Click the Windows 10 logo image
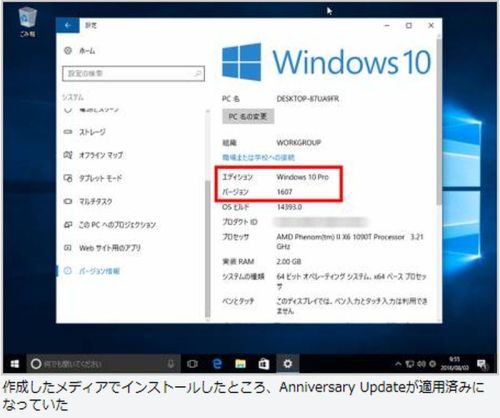The height and width of the screenshot is (418, 500). coord(327,62)
